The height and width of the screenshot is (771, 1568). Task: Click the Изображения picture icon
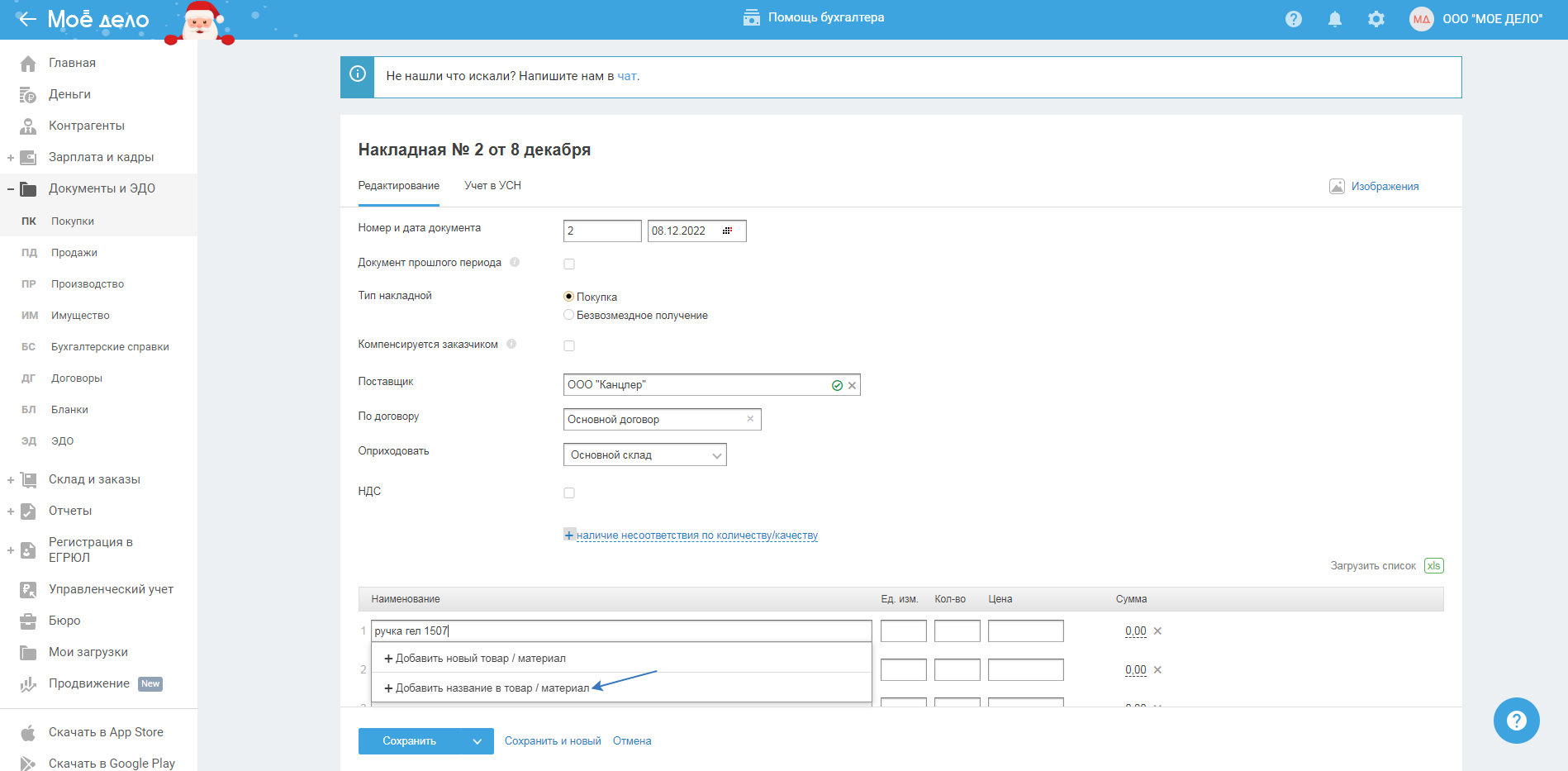click(1337, 187)
